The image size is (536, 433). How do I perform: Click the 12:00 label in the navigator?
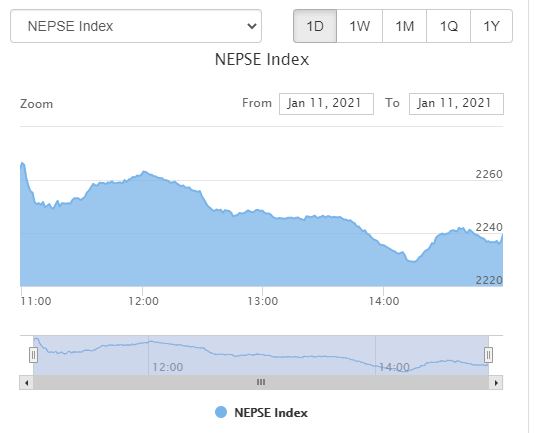[x=168, y=367]
